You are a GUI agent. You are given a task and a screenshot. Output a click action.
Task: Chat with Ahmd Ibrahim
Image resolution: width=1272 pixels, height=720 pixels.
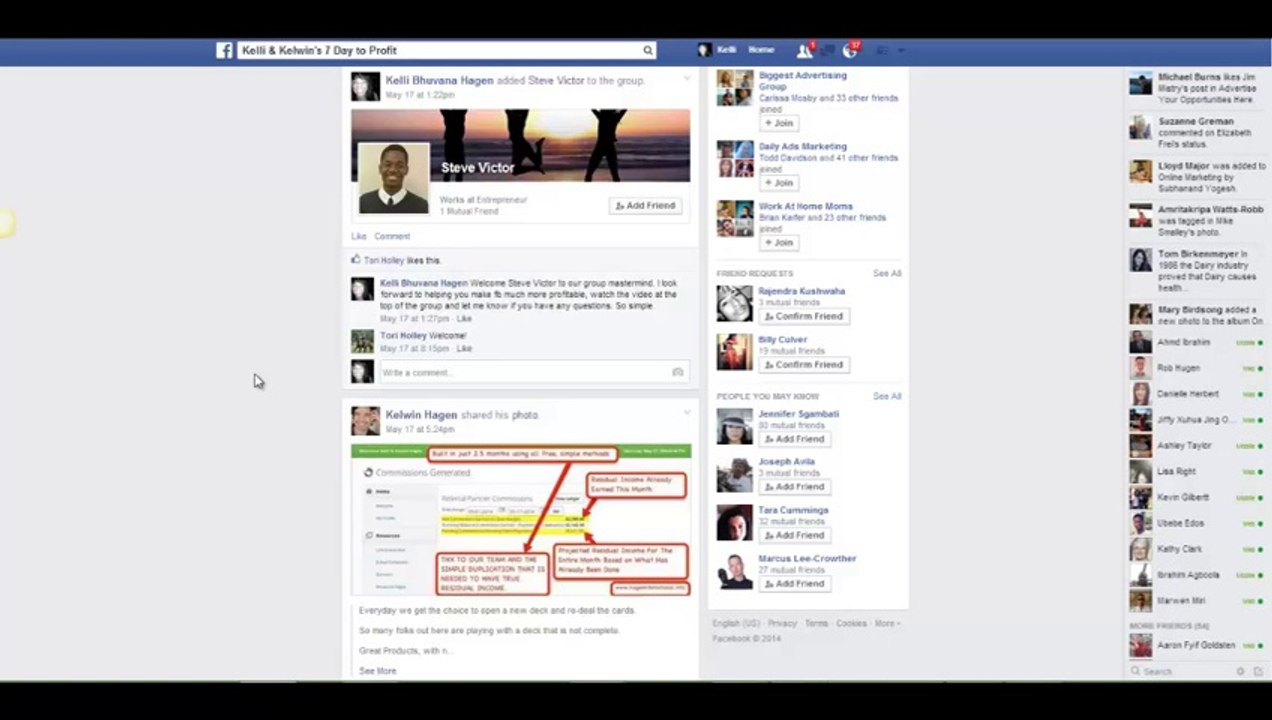pos(1197,342)
